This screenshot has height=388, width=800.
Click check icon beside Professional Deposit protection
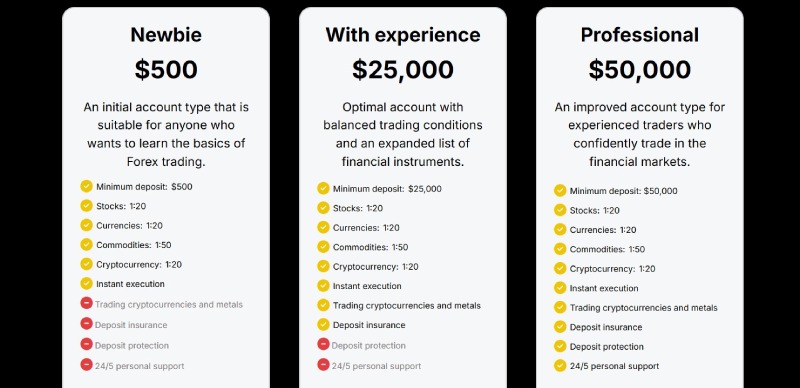[x=560, y=346]
